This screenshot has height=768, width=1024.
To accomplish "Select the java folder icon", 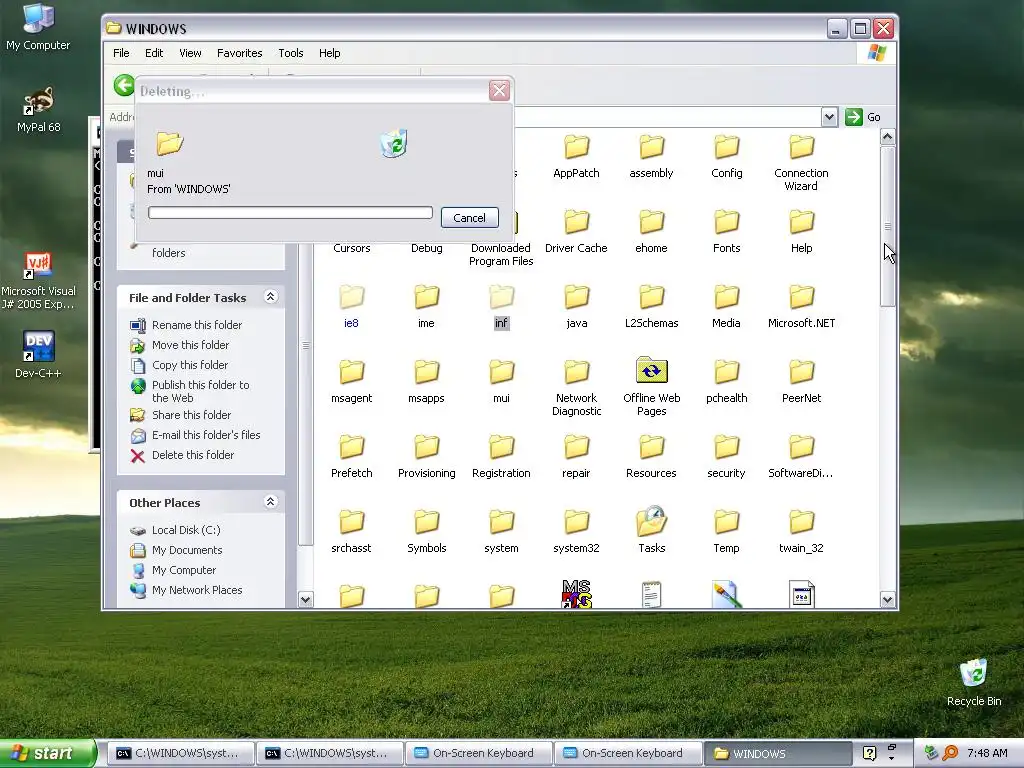I will click(576, 297).
